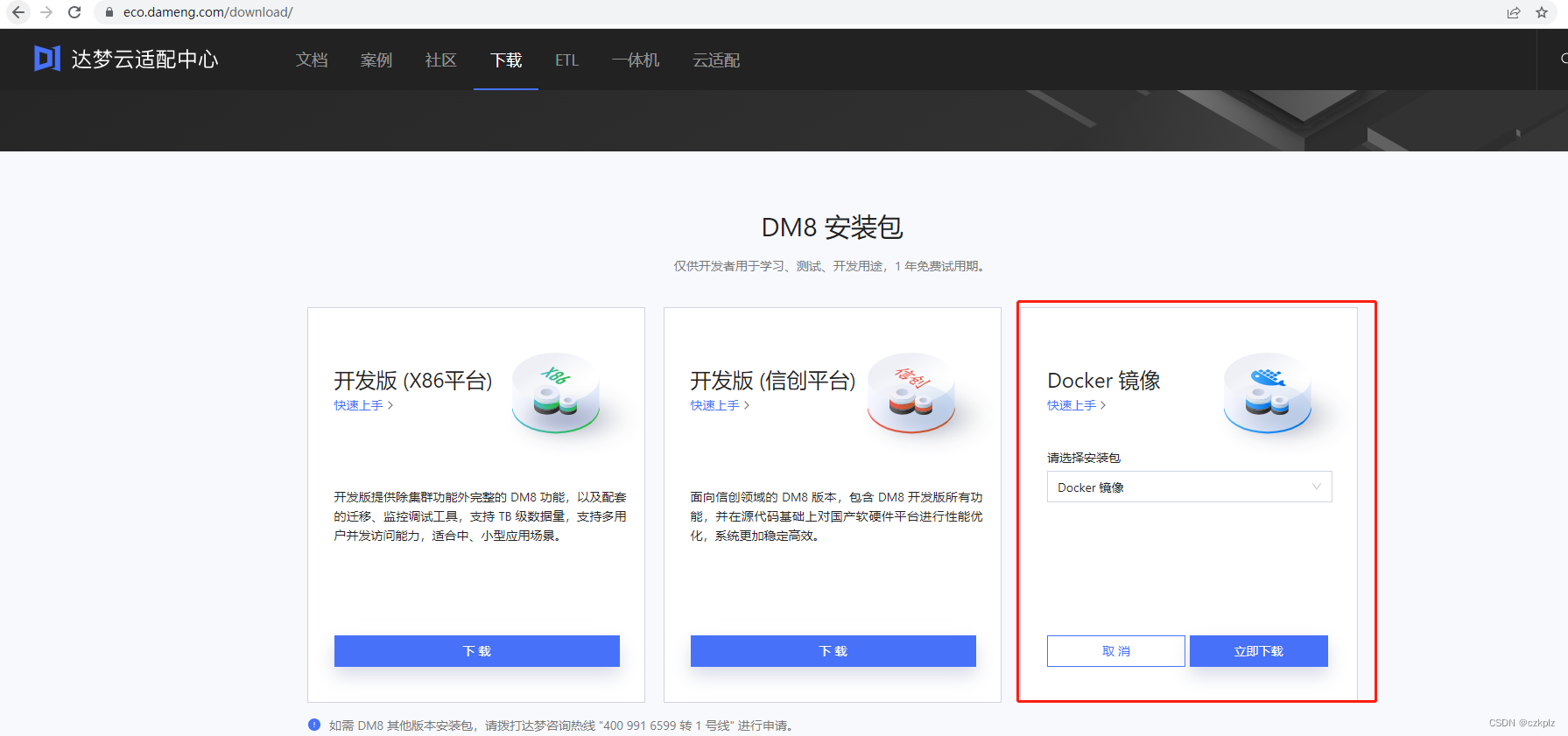Viewport: 1568px width, 736px height.
Task: Click 达梦云适配中心 site title
Action: tap(145, 59)
